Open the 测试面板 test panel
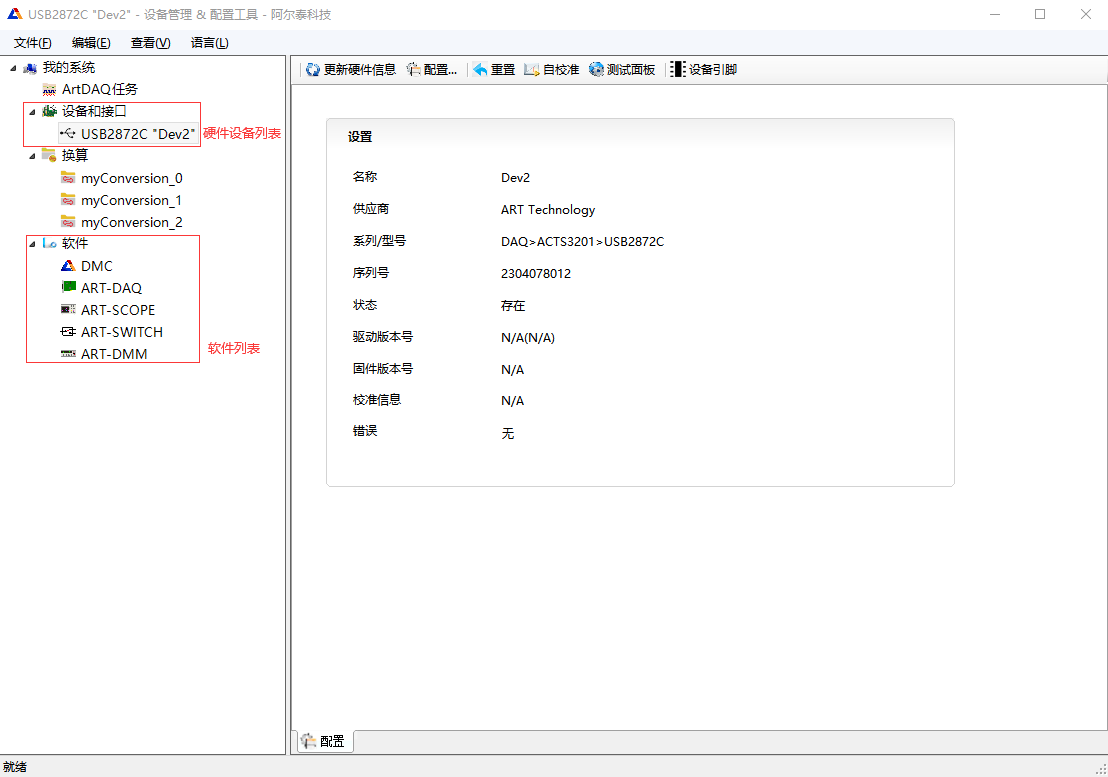Image resolution: width=1108 pixels, height=777 pixels. (597, 70)
